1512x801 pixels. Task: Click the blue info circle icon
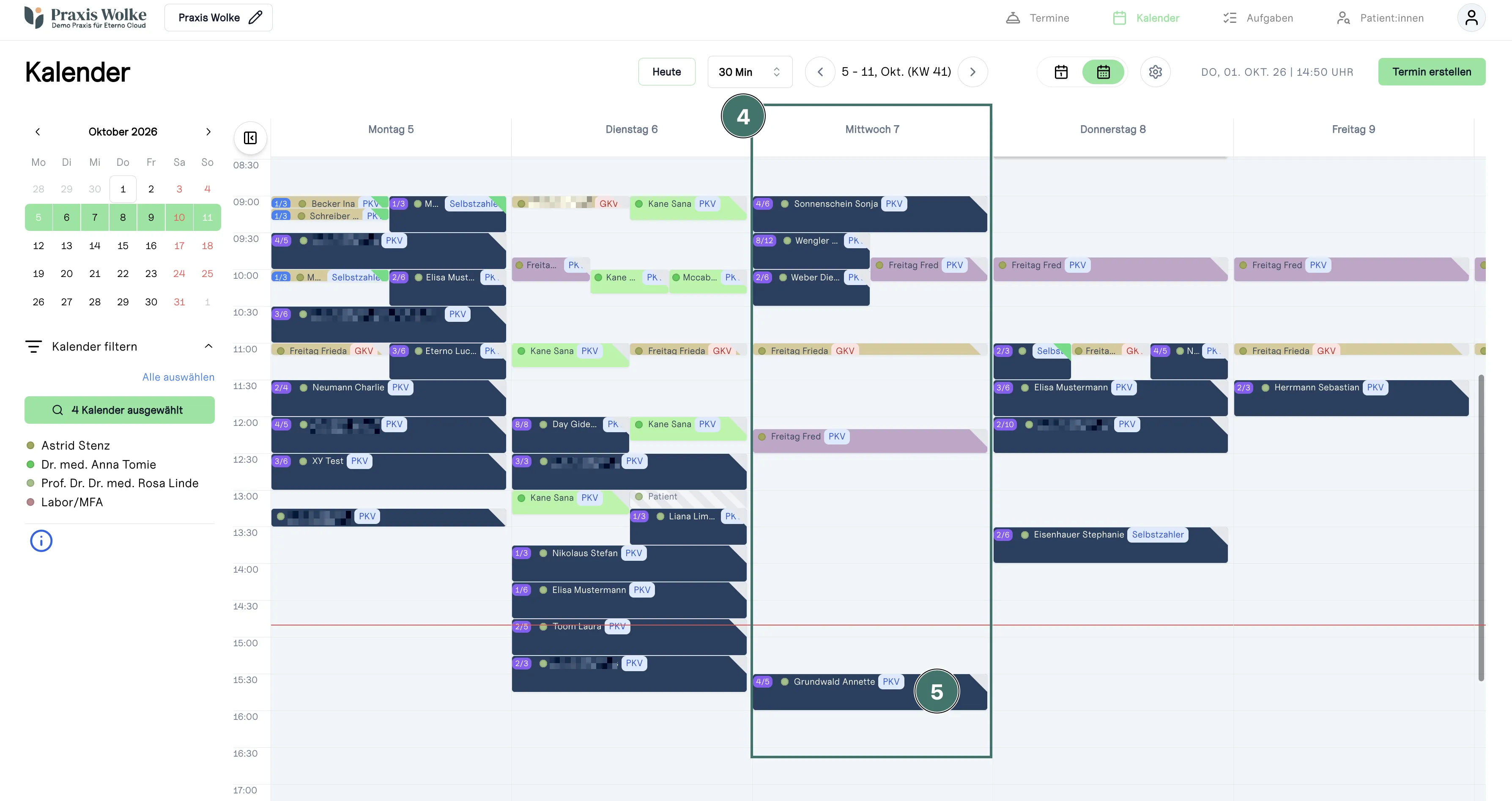point(41,540)
